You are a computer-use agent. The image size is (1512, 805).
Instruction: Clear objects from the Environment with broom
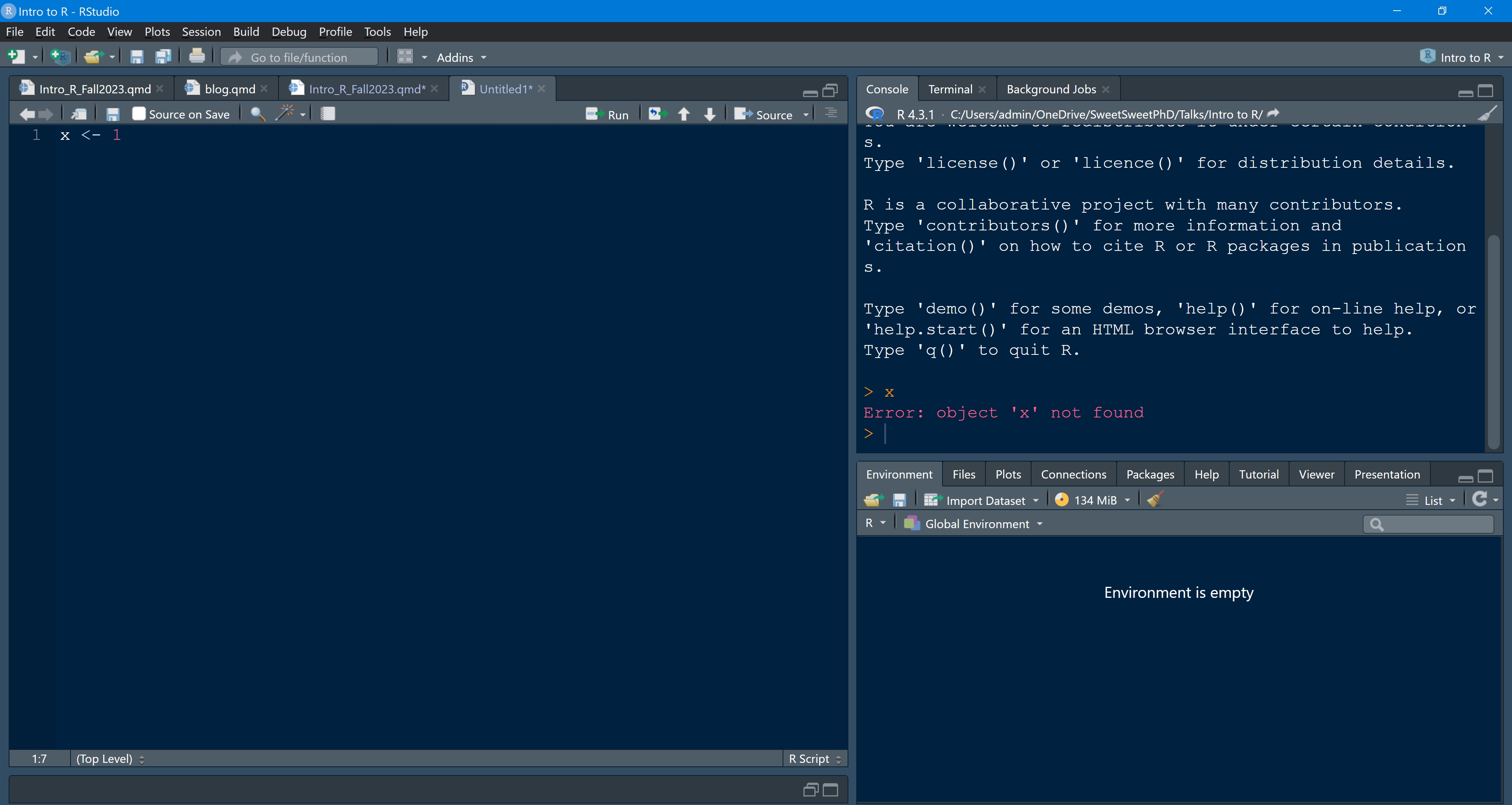[x=1155, y=500]
